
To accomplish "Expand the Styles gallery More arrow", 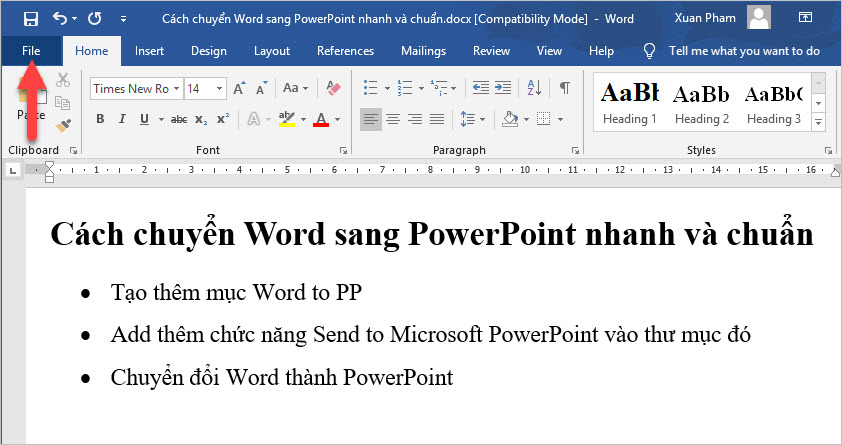I will [818, 122].
